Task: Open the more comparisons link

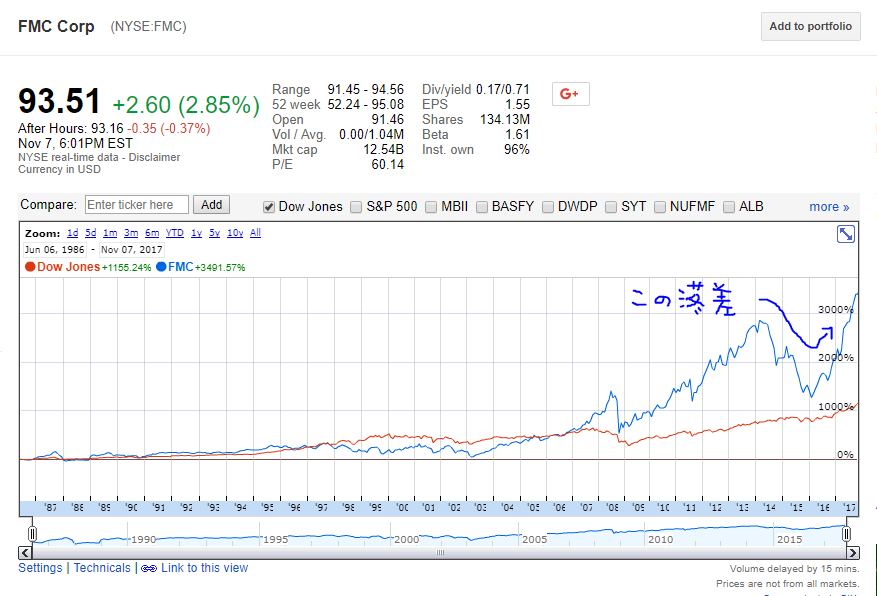Action: [x=829, y=207]
